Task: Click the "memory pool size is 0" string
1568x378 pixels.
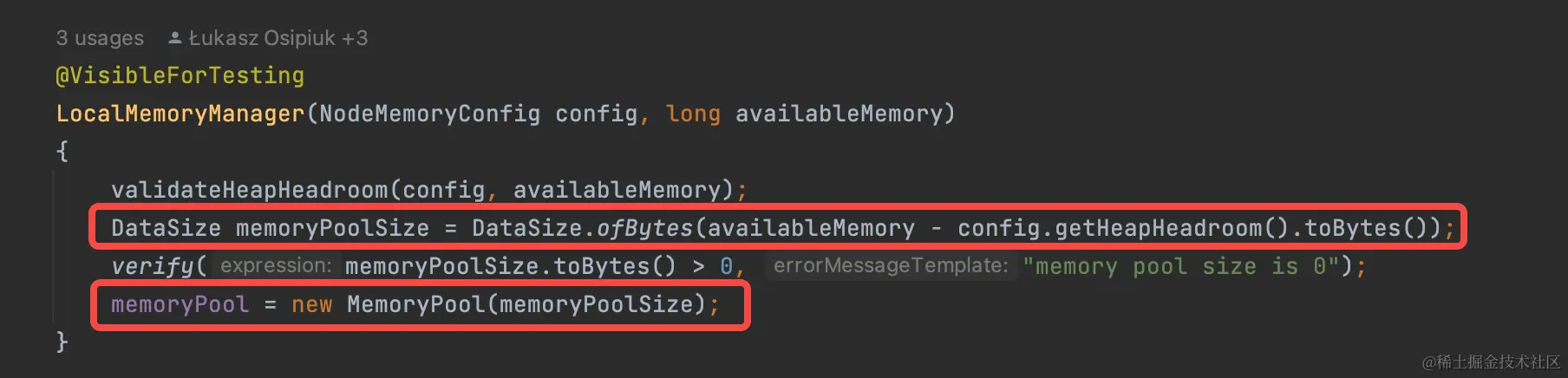Action: pyautogui.click(x=1181, y=266)
